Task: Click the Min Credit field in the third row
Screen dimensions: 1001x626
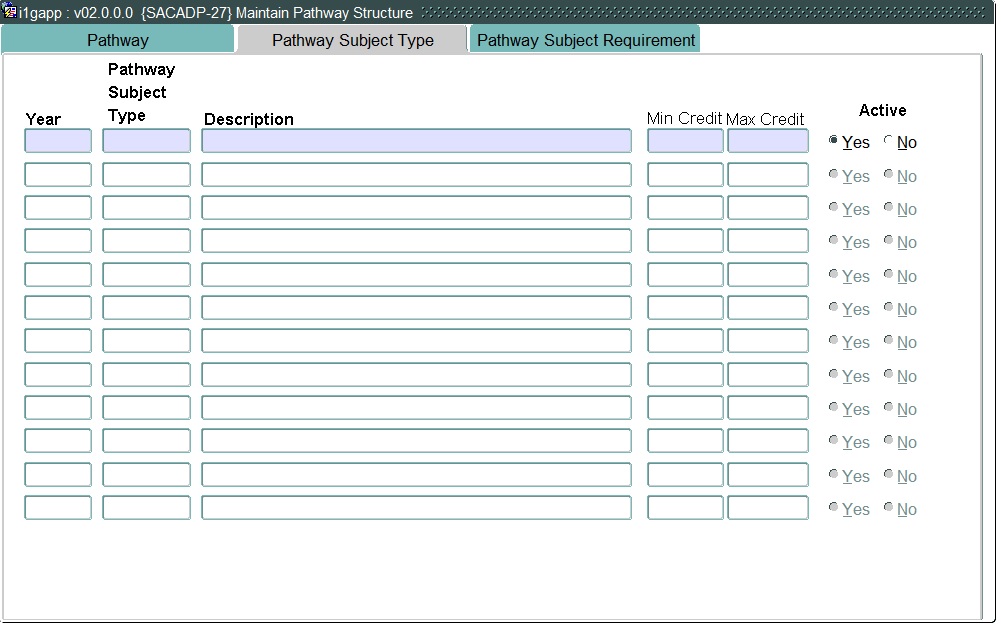Action: (x=685, y=208)
